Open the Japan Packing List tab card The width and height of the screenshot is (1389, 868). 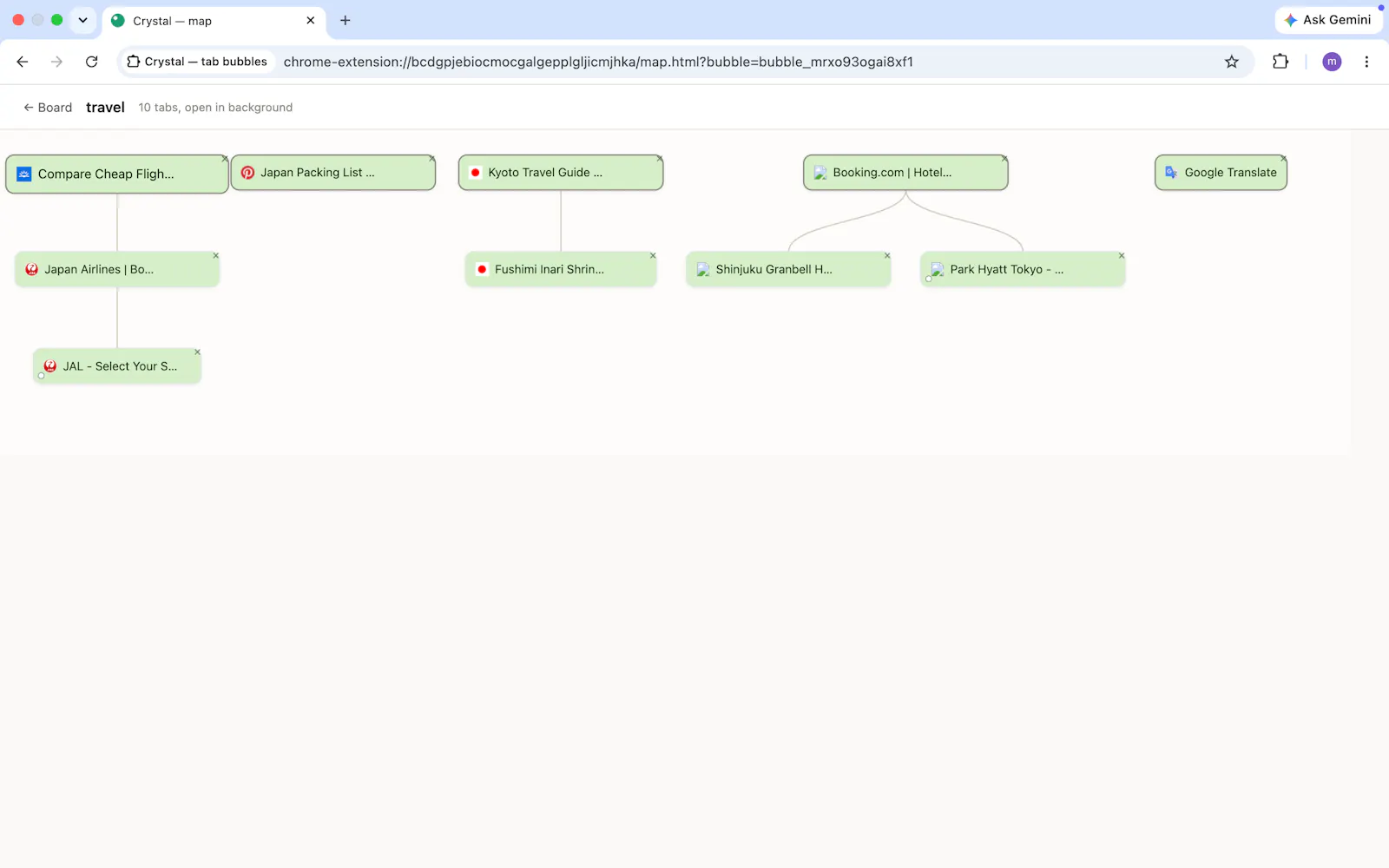click(333, 173)
